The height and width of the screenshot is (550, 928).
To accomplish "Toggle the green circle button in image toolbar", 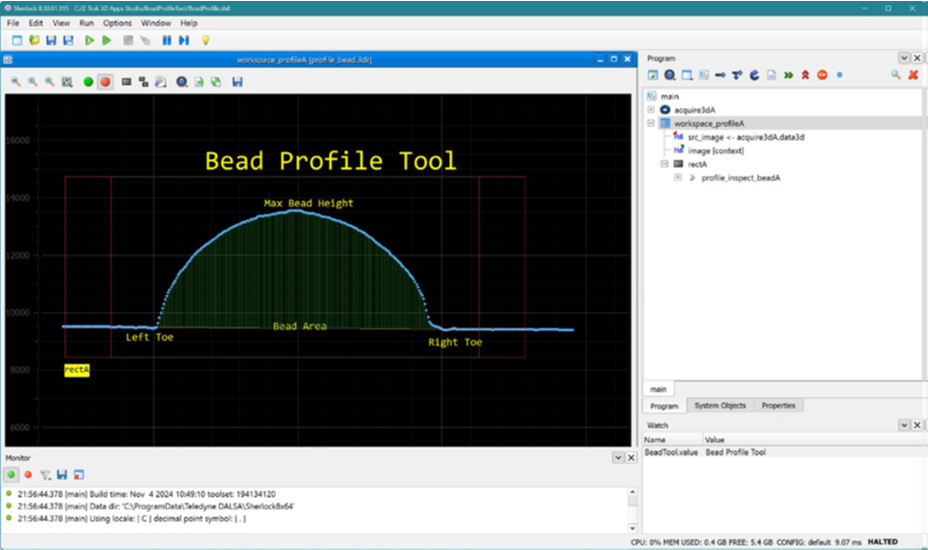I will 88,81.
